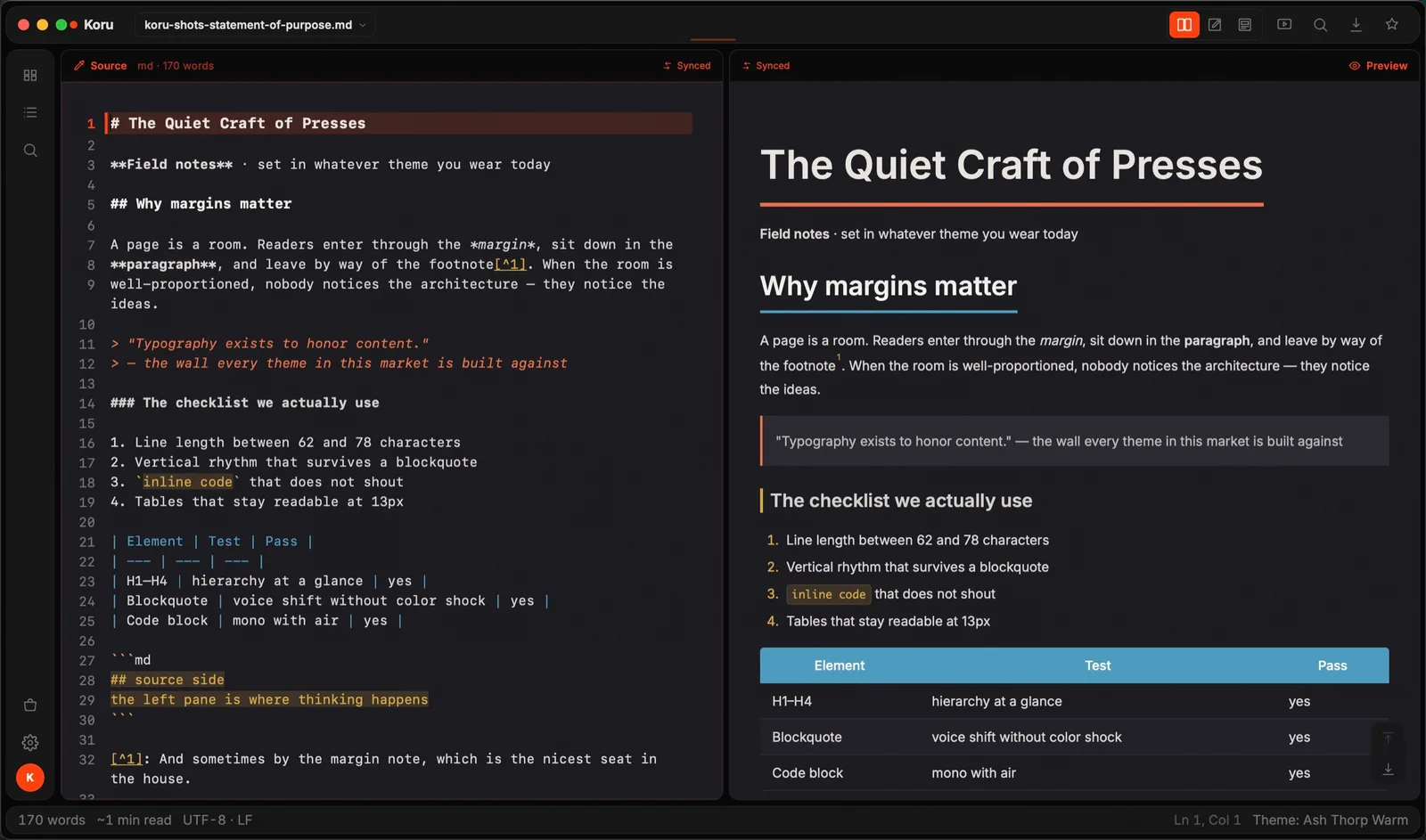Image resolution: width=1426 pixels, height=840 pixels.
Task: Click 'Why margins matter' heading in preview
Action: pyautogui.click(x=888, y=286)
